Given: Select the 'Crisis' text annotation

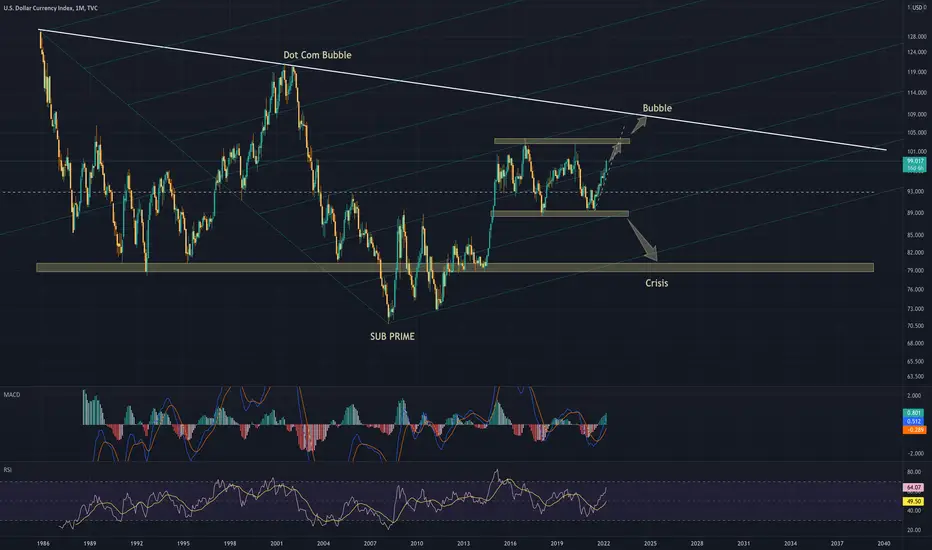Looking at the screenshot, I should (x=657, y=283).
